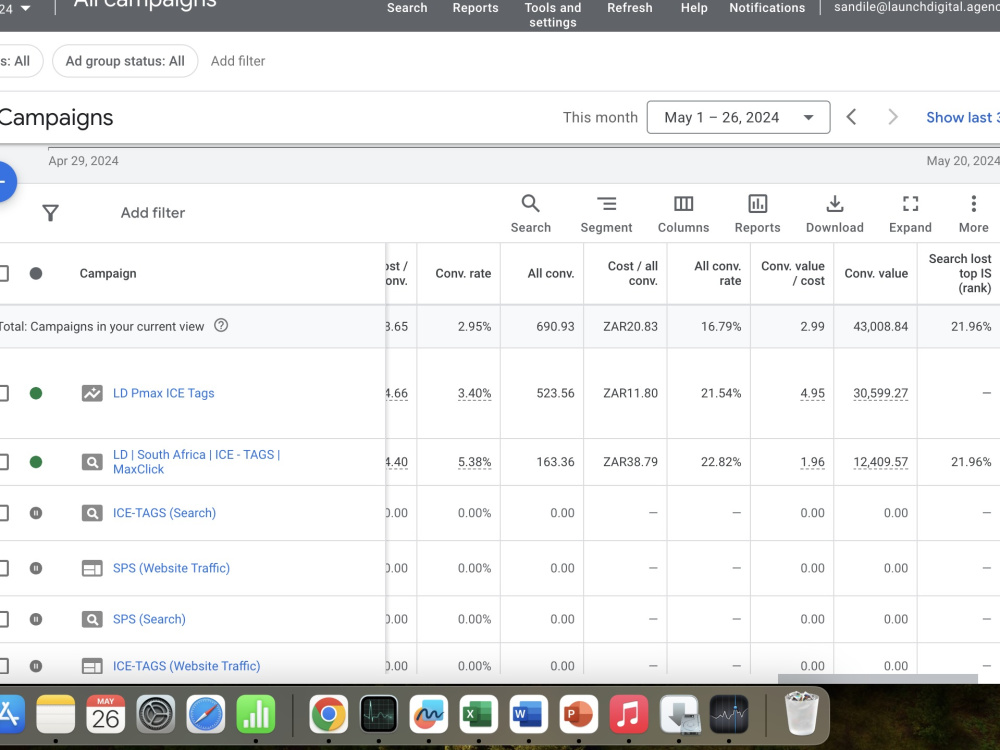Open the ICE-TAGS (Search) campaign

pos(164,513)
